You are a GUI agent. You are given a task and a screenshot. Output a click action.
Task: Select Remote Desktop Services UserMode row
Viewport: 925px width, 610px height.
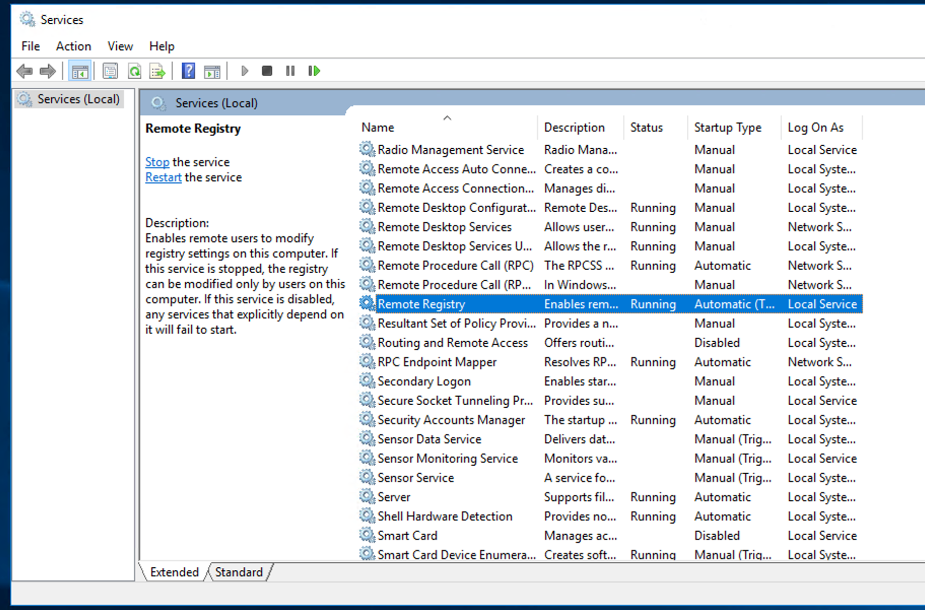click(x=610, y=246)
